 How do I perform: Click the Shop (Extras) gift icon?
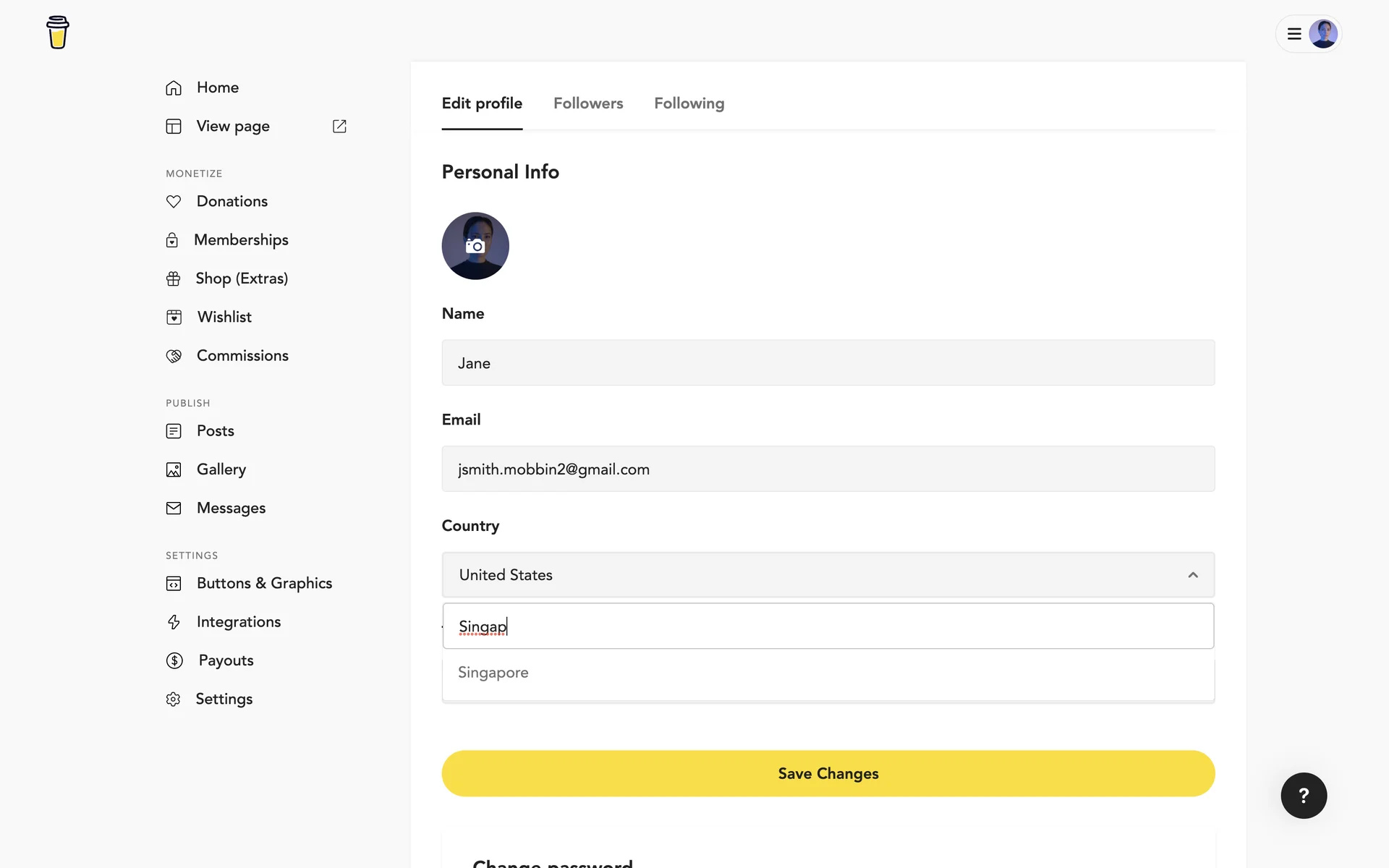pyautogui.click(x=174, y=279)
